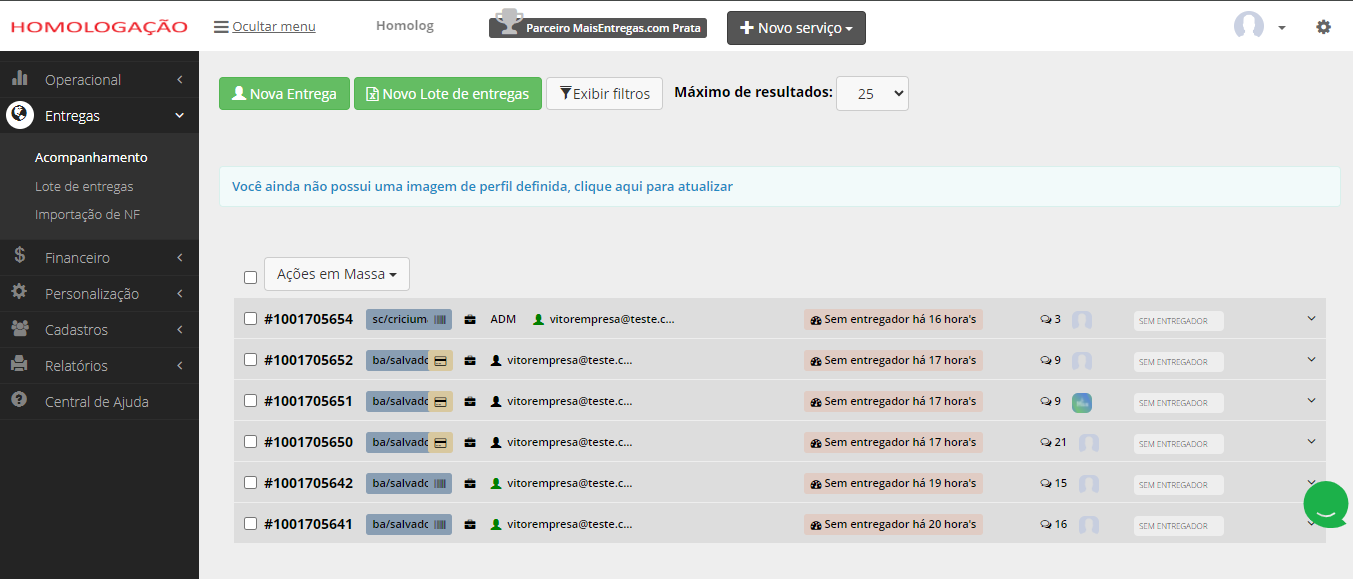Click the Ocultar menu link

(x=265, y=26)
